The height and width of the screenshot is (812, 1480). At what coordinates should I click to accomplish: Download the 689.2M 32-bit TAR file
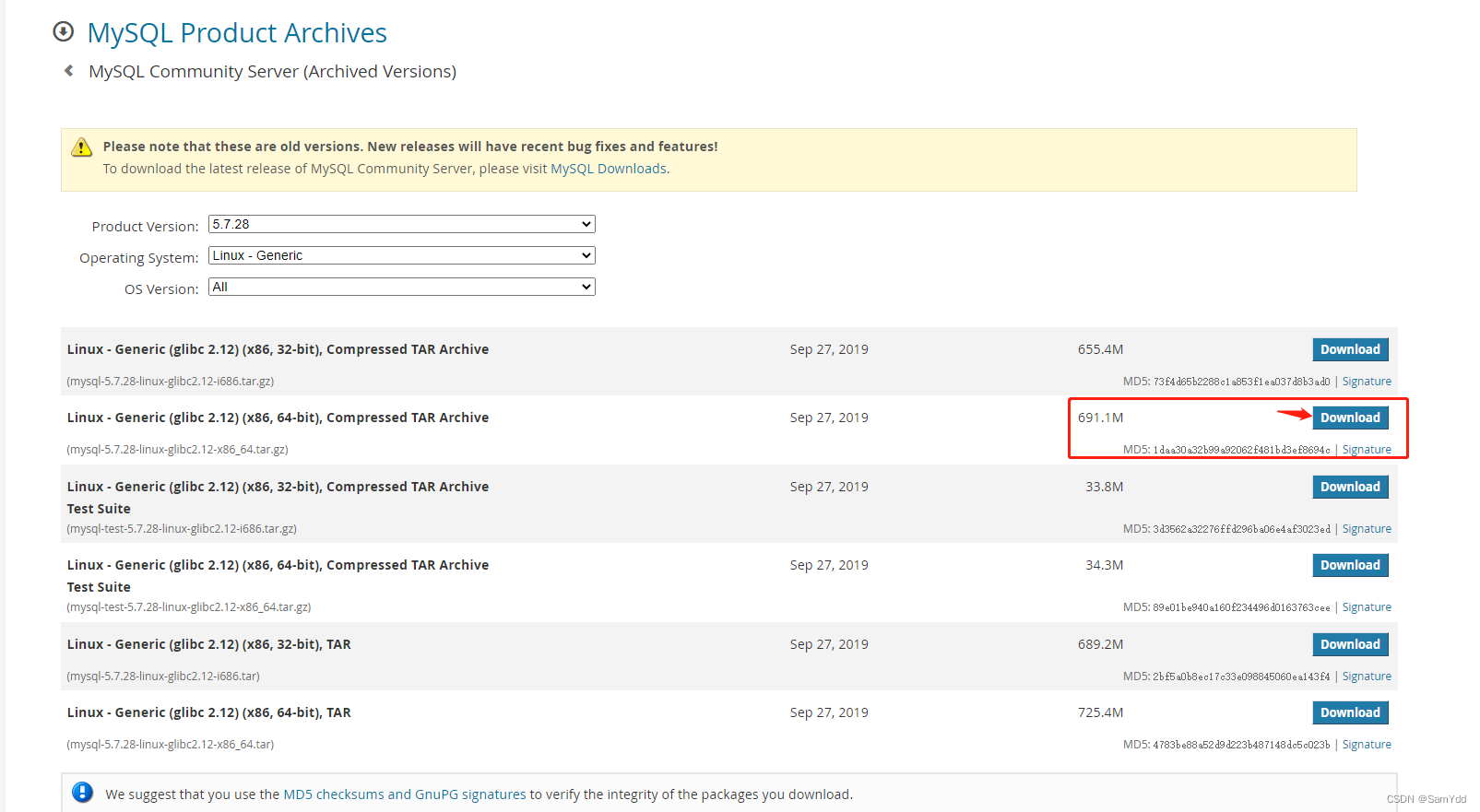coord(1350,644)
